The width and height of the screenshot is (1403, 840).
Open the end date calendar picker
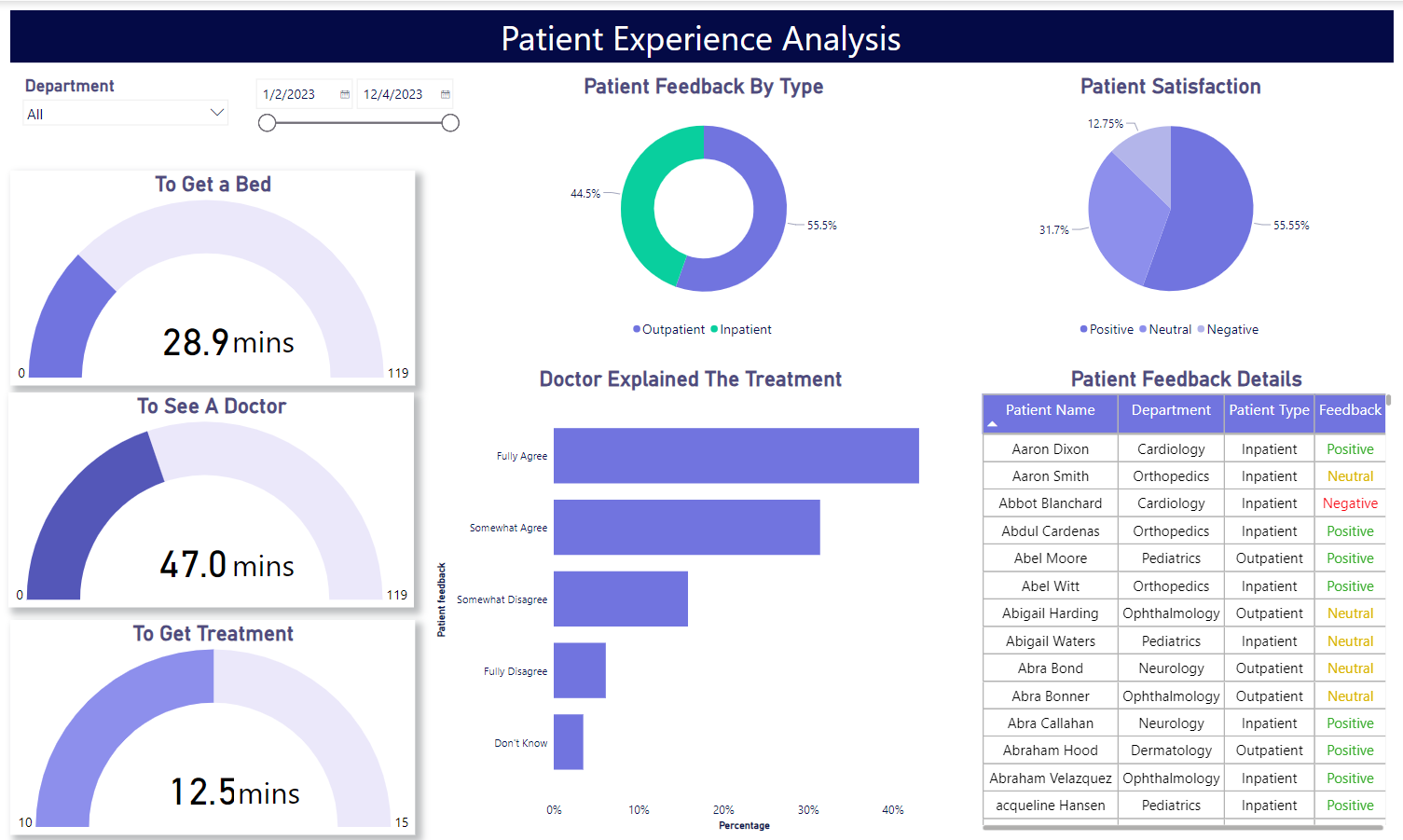(x=445, y=93)
